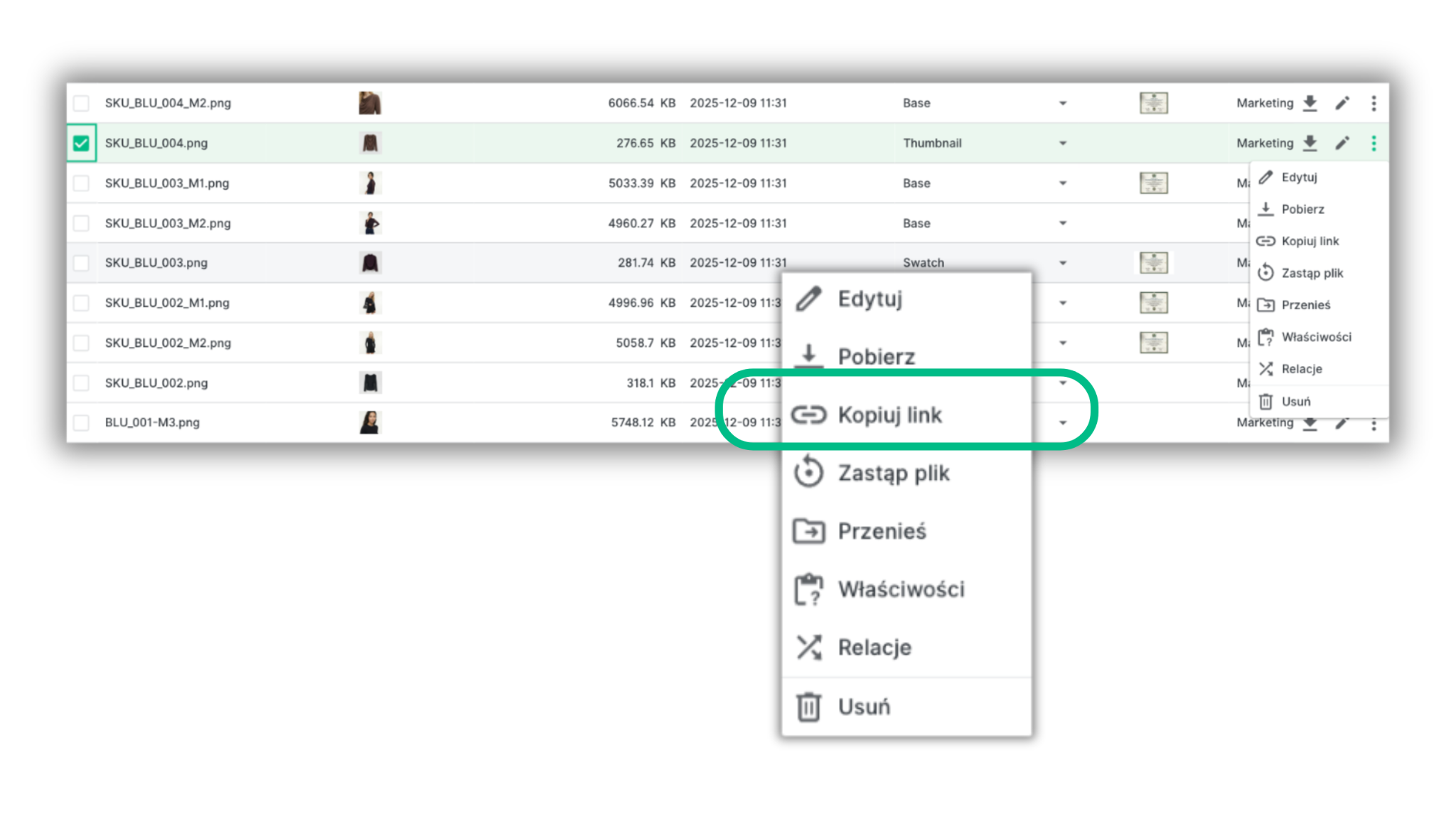The height and width of the screenshot is (819, 1456).
Task: Click download icon for SKU_BLU_004_M2.png
Action: coord(1310,103)
